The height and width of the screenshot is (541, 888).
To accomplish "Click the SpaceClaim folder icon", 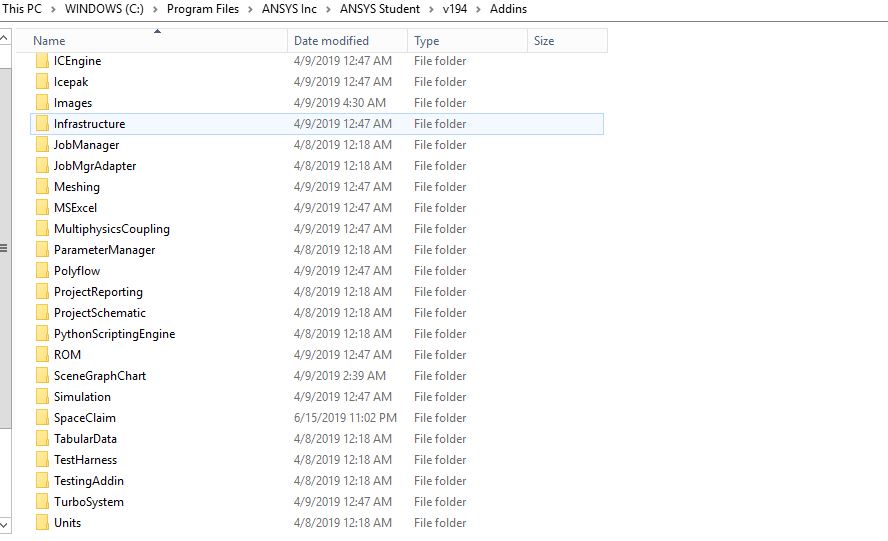I will [x=42, y=417].
